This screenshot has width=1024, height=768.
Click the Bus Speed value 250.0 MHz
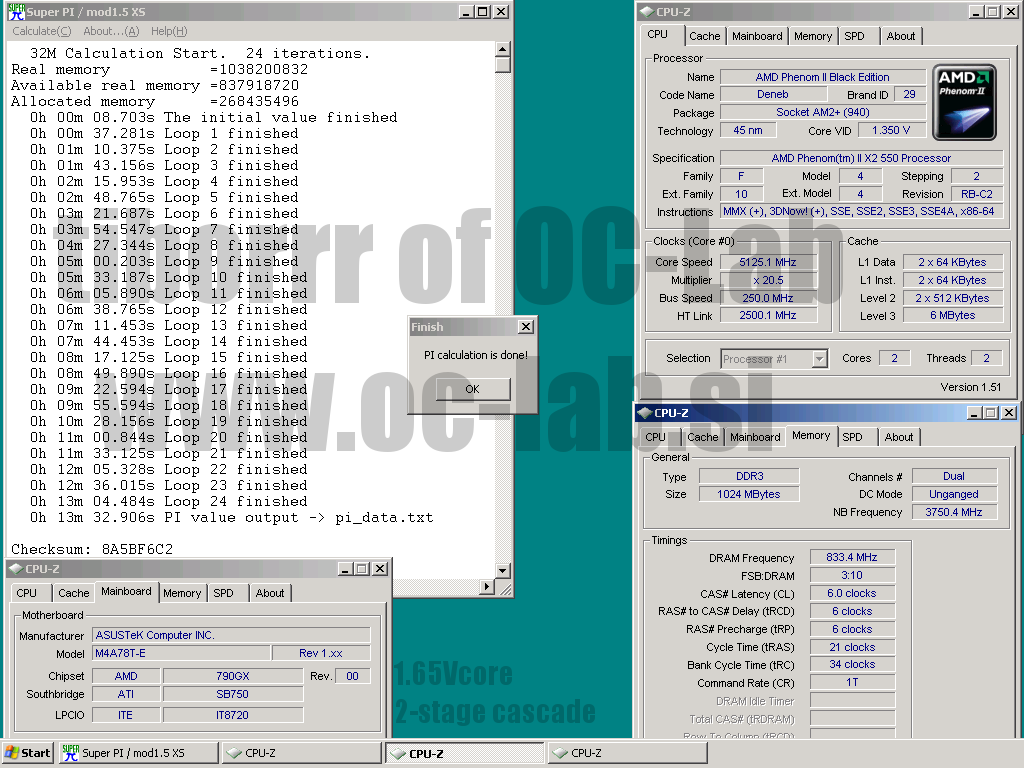[768, 298]
